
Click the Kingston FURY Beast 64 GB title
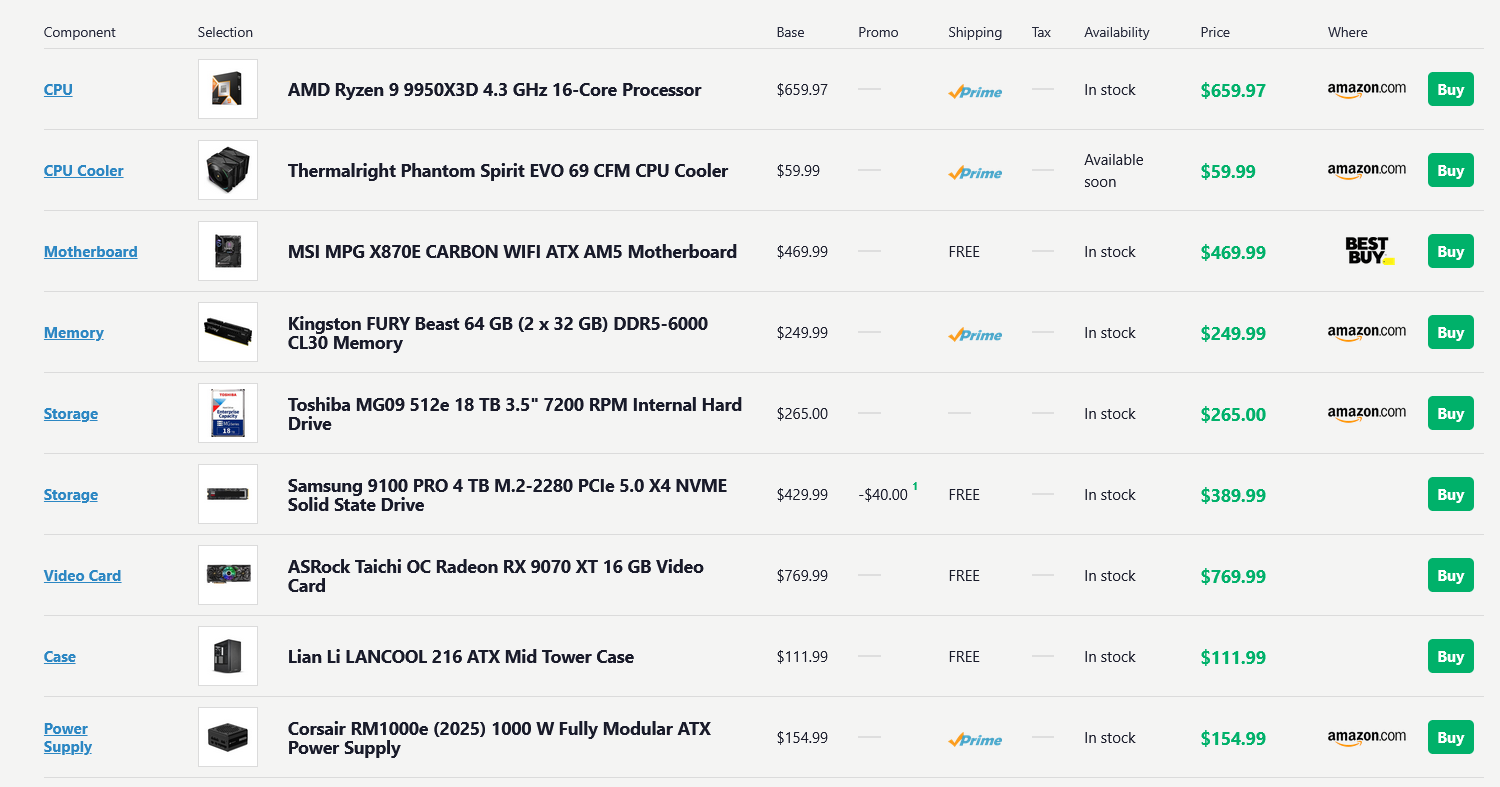point(498,333)
